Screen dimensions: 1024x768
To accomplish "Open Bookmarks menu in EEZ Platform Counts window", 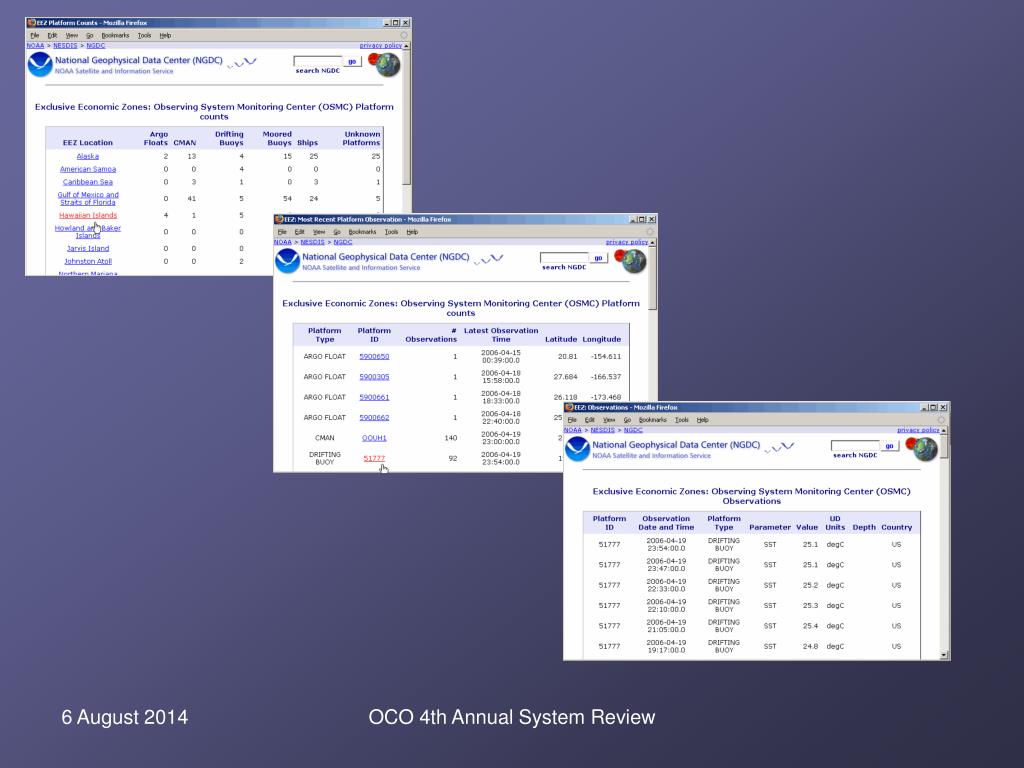I will pyautogui.click(x=115, y=35).
